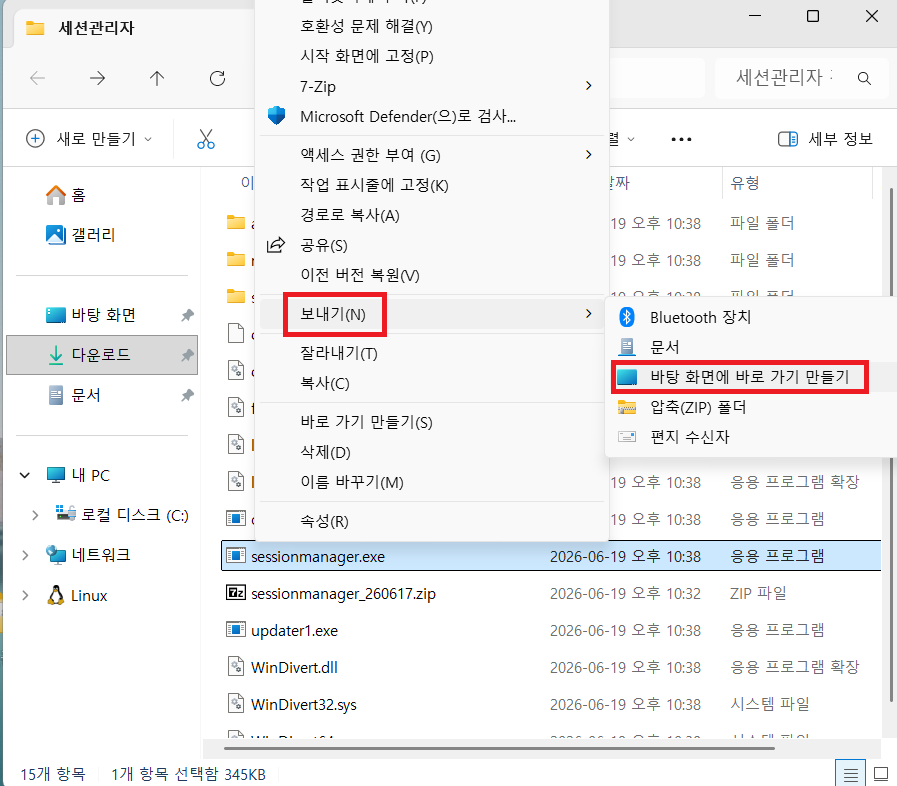Select Linux in the navigation tree
The image size is (897, 786).
(77, 596)
